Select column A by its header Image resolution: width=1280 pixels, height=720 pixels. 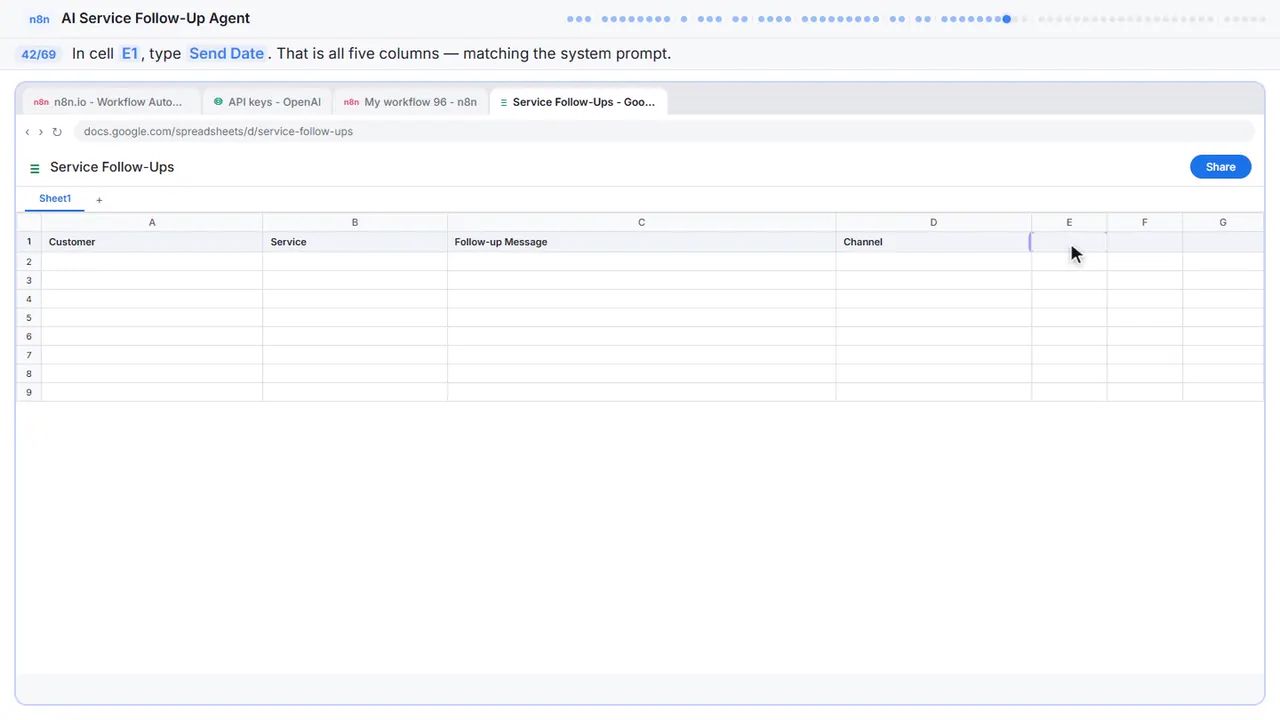click(x=152, y=222)
